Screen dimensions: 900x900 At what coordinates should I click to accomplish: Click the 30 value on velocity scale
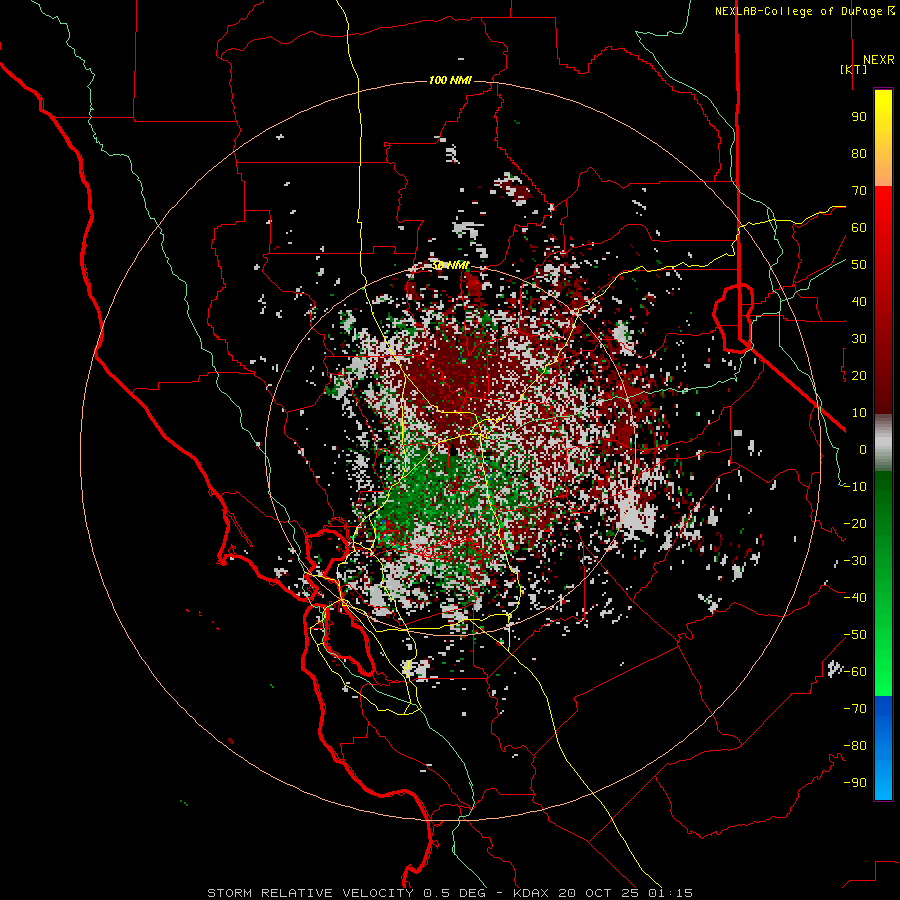(x=859, y=339)
